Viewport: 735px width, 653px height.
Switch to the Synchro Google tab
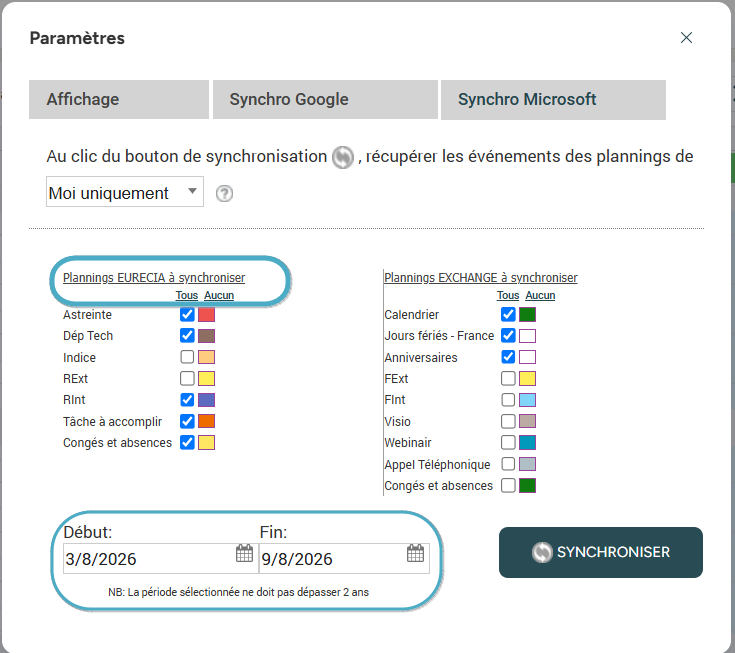[325, 99]
